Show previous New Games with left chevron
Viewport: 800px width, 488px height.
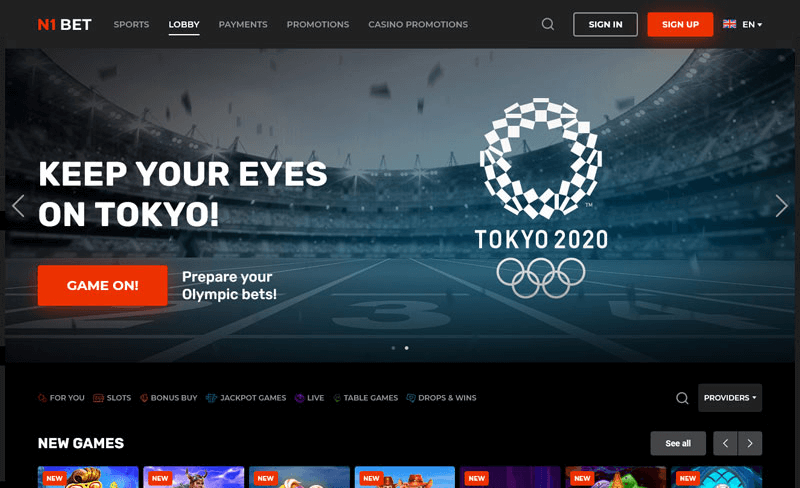point(725,443)
